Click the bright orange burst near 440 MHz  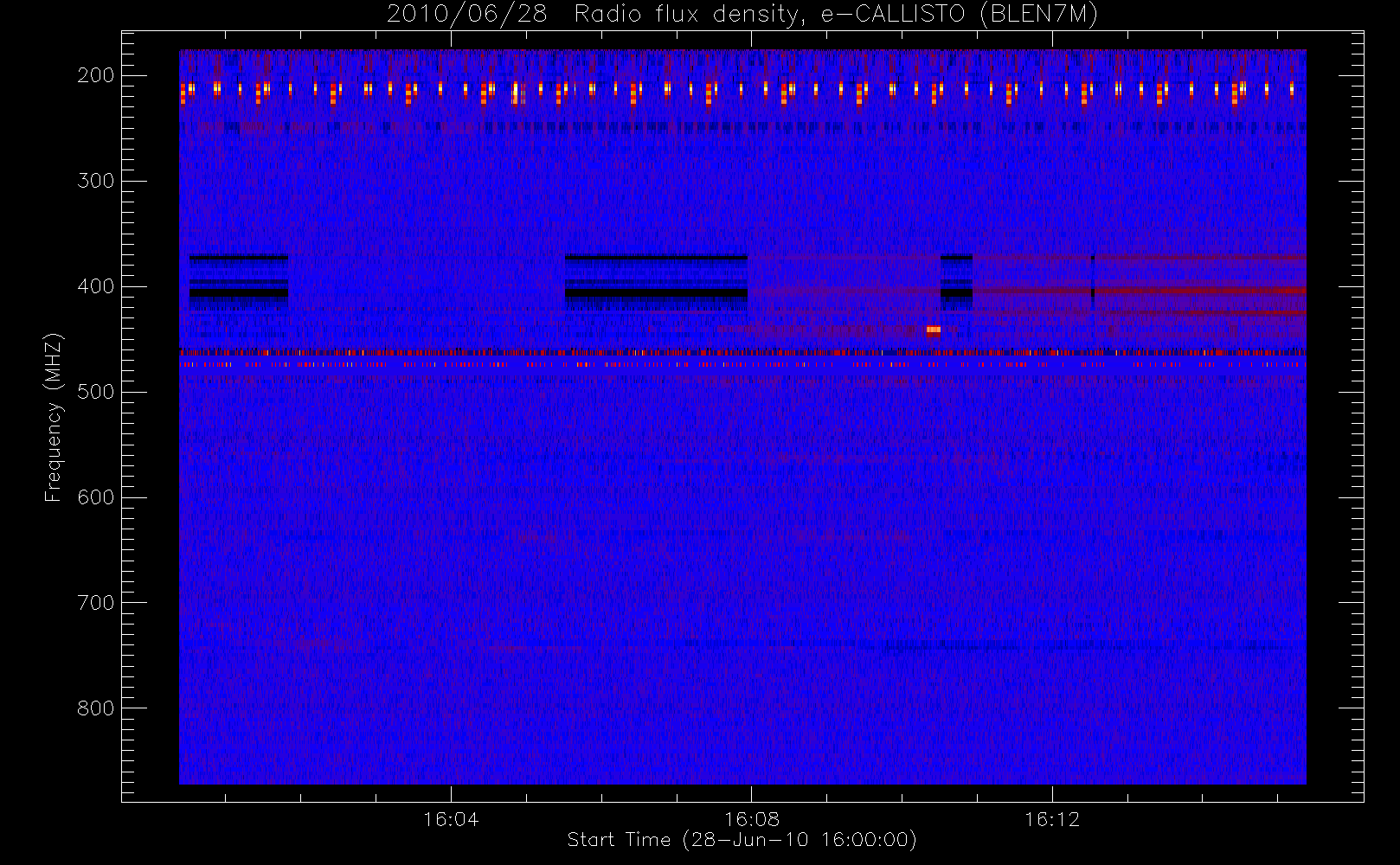click(934, 330)
